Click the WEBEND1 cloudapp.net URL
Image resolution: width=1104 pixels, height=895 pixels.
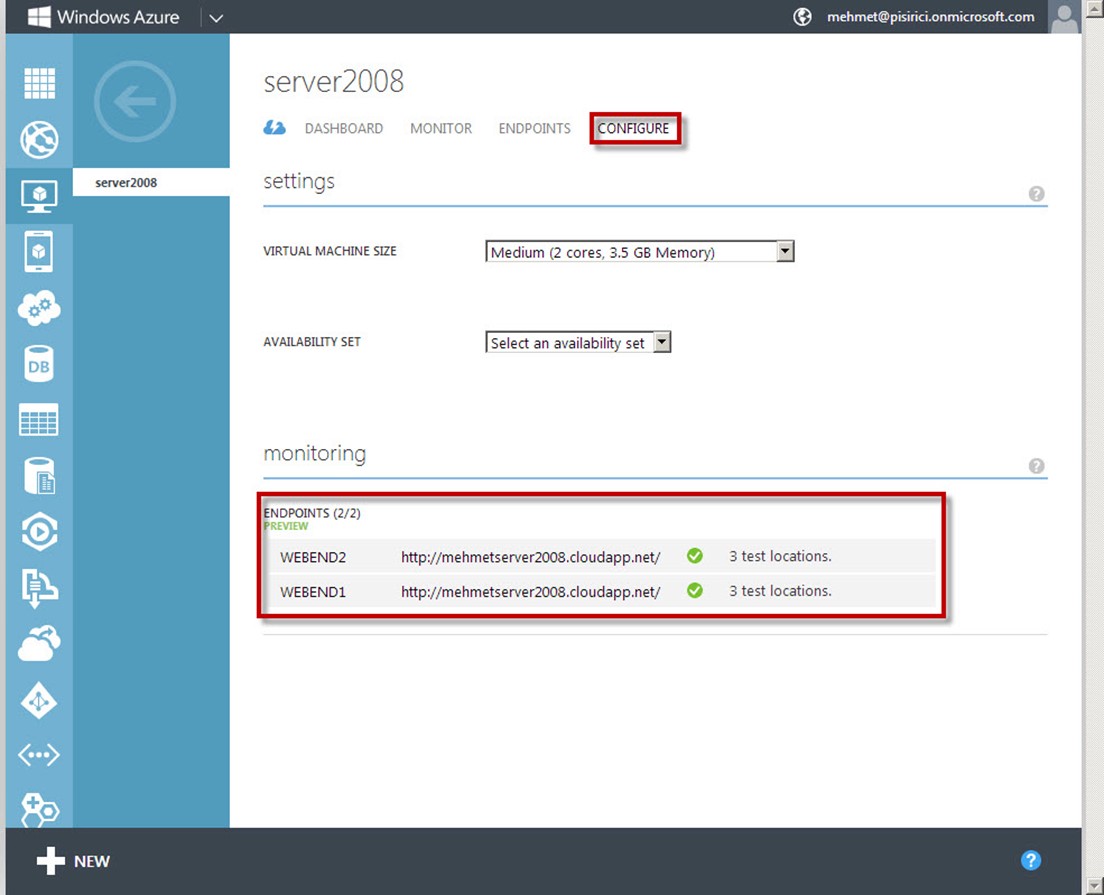(531, 592)
